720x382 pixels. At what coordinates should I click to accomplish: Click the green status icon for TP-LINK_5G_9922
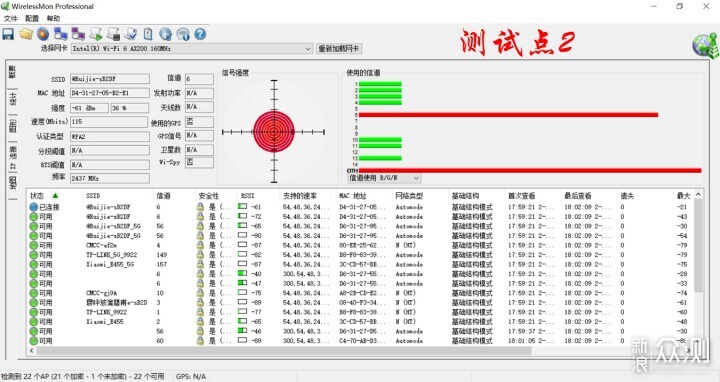(34, 255)
